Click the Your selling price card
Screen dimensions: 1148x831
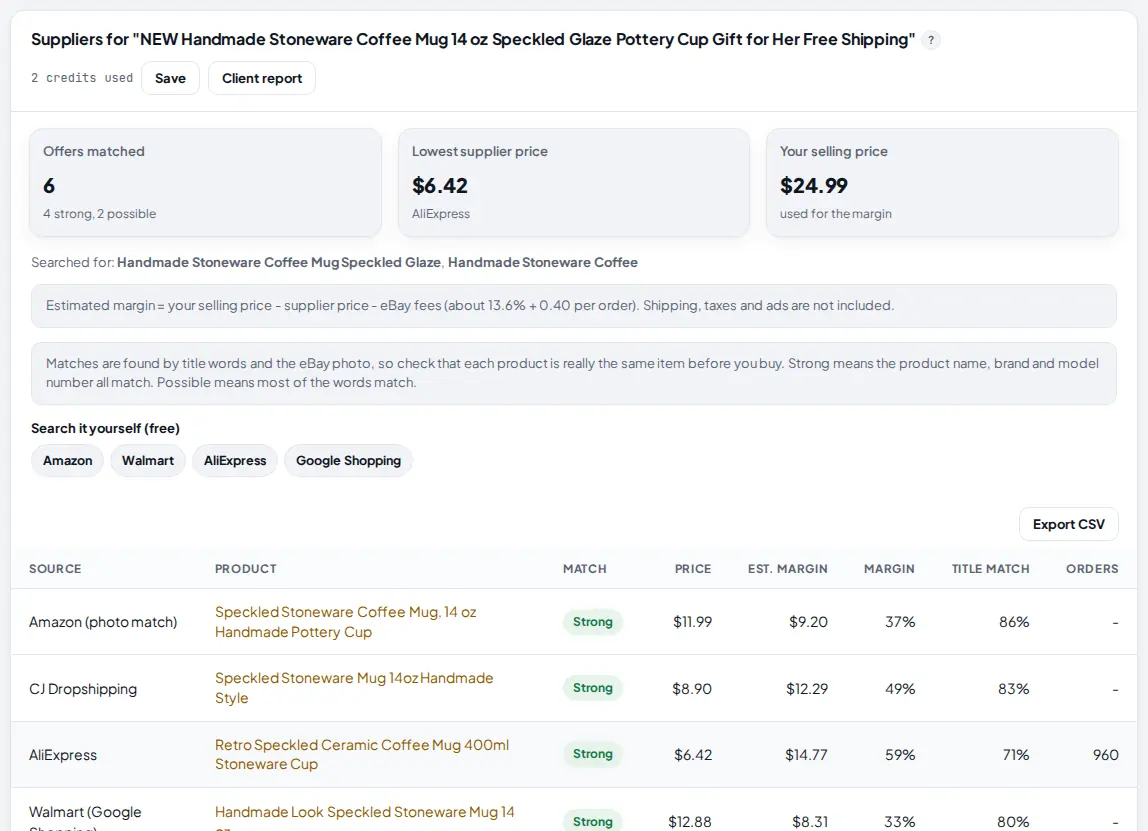(942, 182)
